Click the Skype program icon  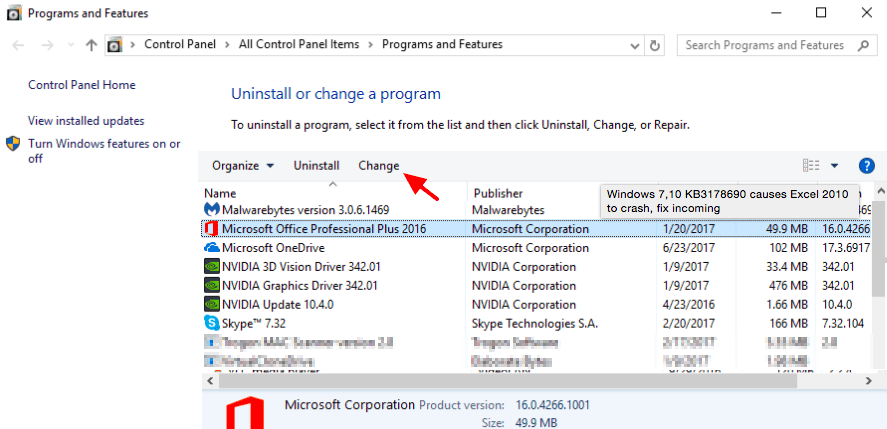pyautogui.click(x=212, y=323)
